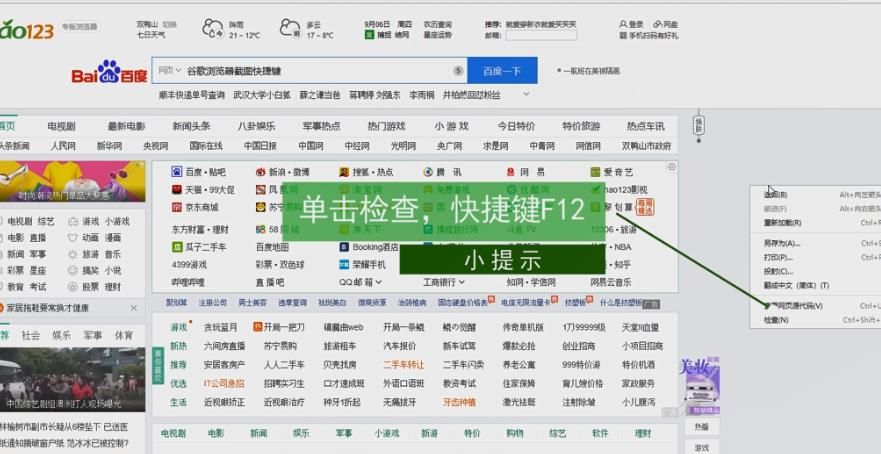The image size is (881, 454).
Task: Open the fashion banner image at left
Action: click(x=72, y=181)
